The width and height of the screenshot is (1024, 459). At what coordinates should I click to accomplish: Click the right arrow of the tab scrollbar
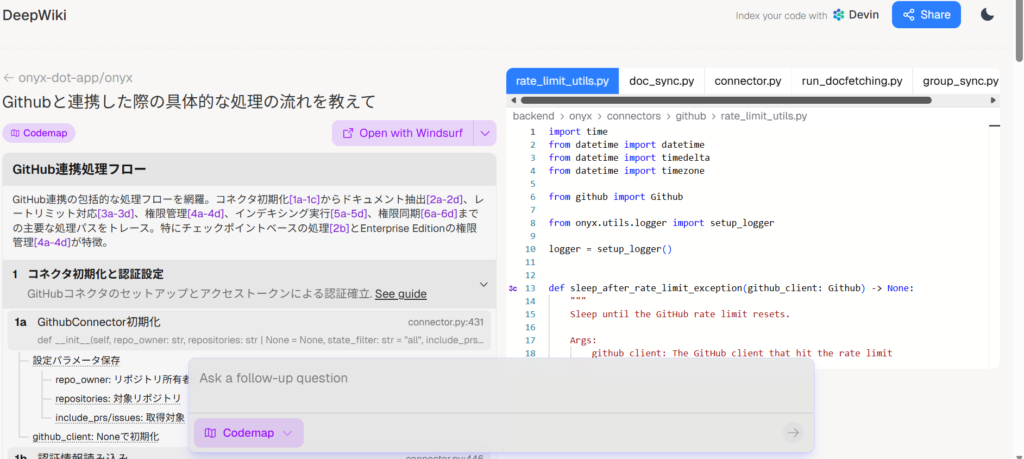[994, 100]
